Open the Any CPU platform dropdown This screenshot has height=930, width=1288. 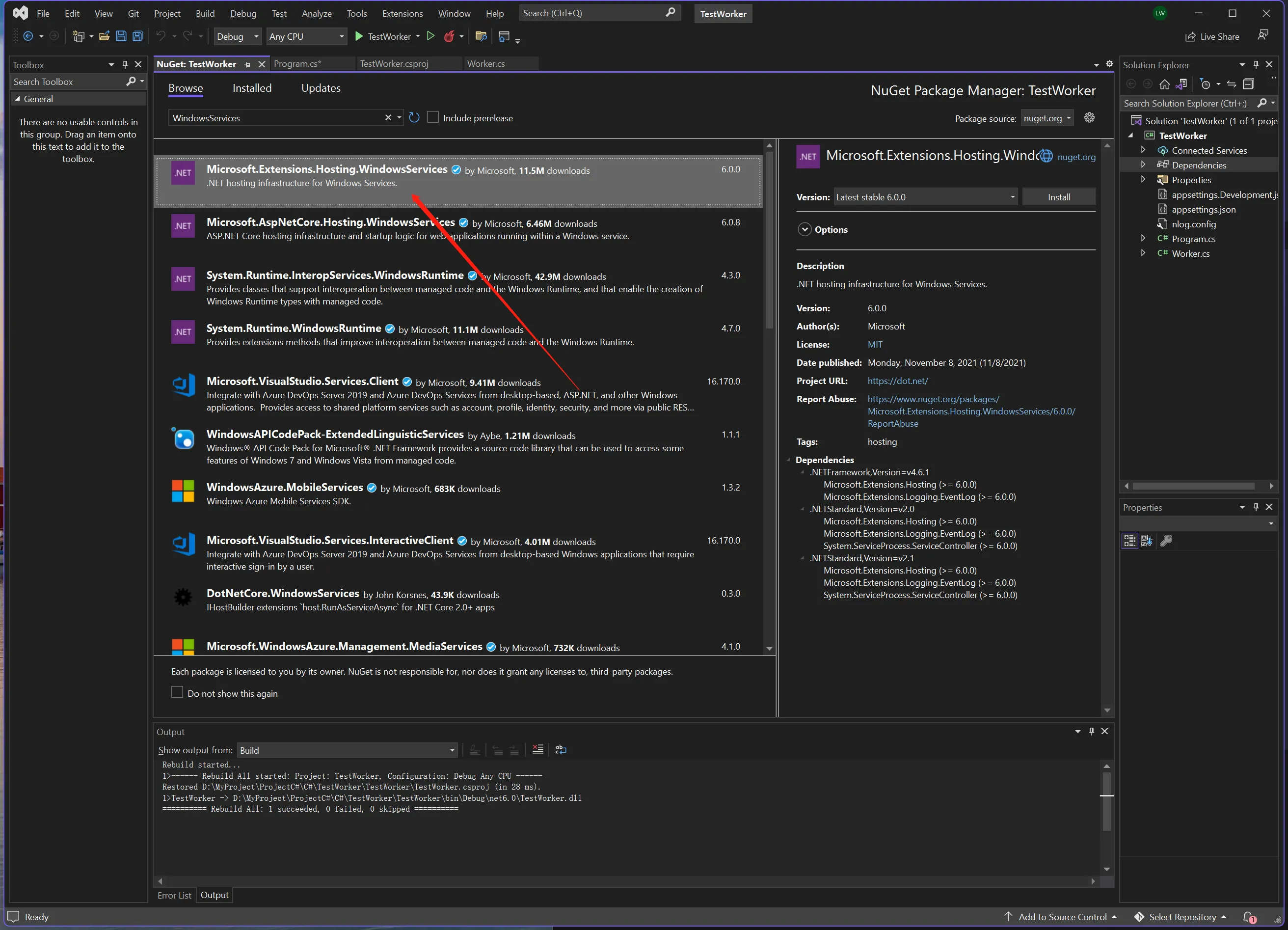(x=307, y=36)
